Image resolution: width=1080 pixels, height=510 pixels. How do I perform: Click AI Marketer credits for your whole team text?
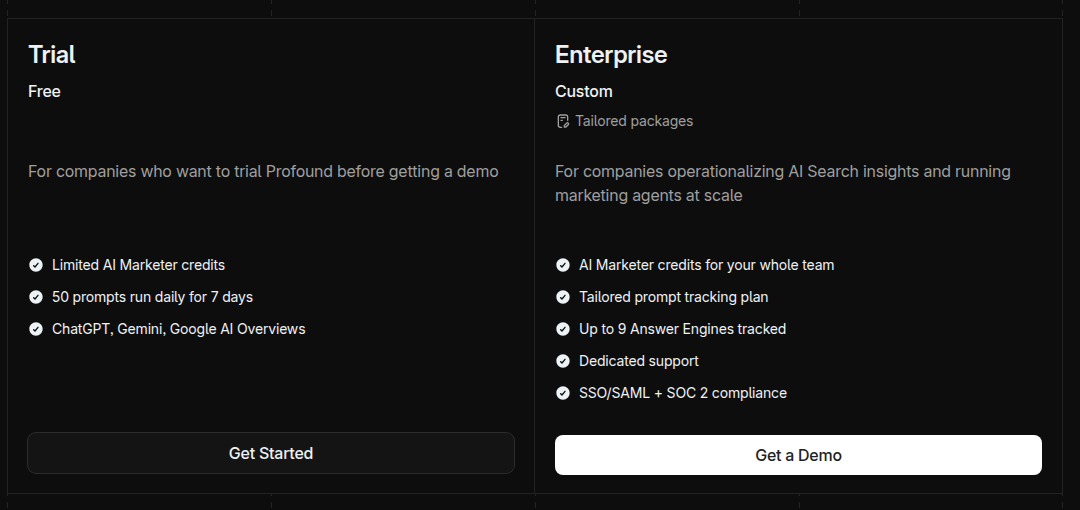coord(707,265)
